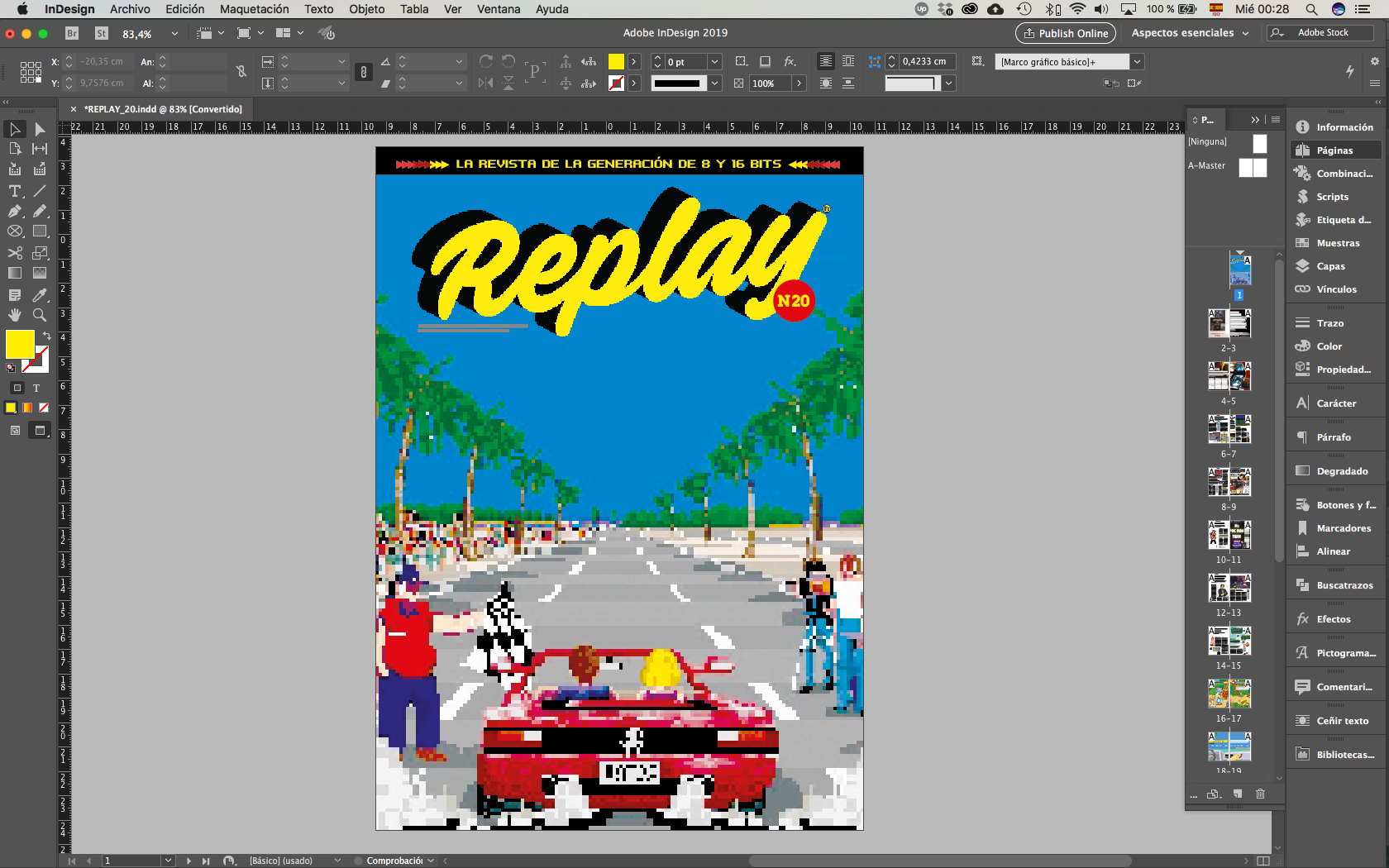
Task: Toggle formatting affects container
Action: point(17,388)
